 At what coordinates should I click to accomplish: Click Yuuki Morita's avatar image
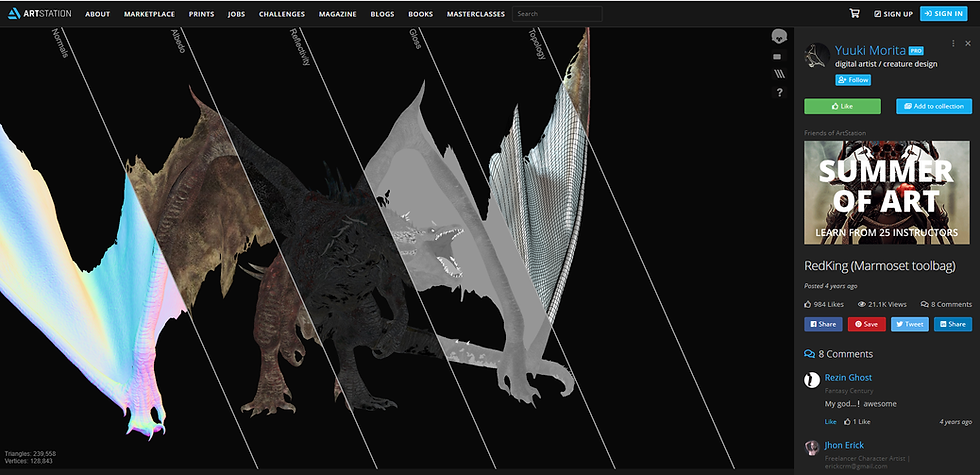[x=817, y=56]
